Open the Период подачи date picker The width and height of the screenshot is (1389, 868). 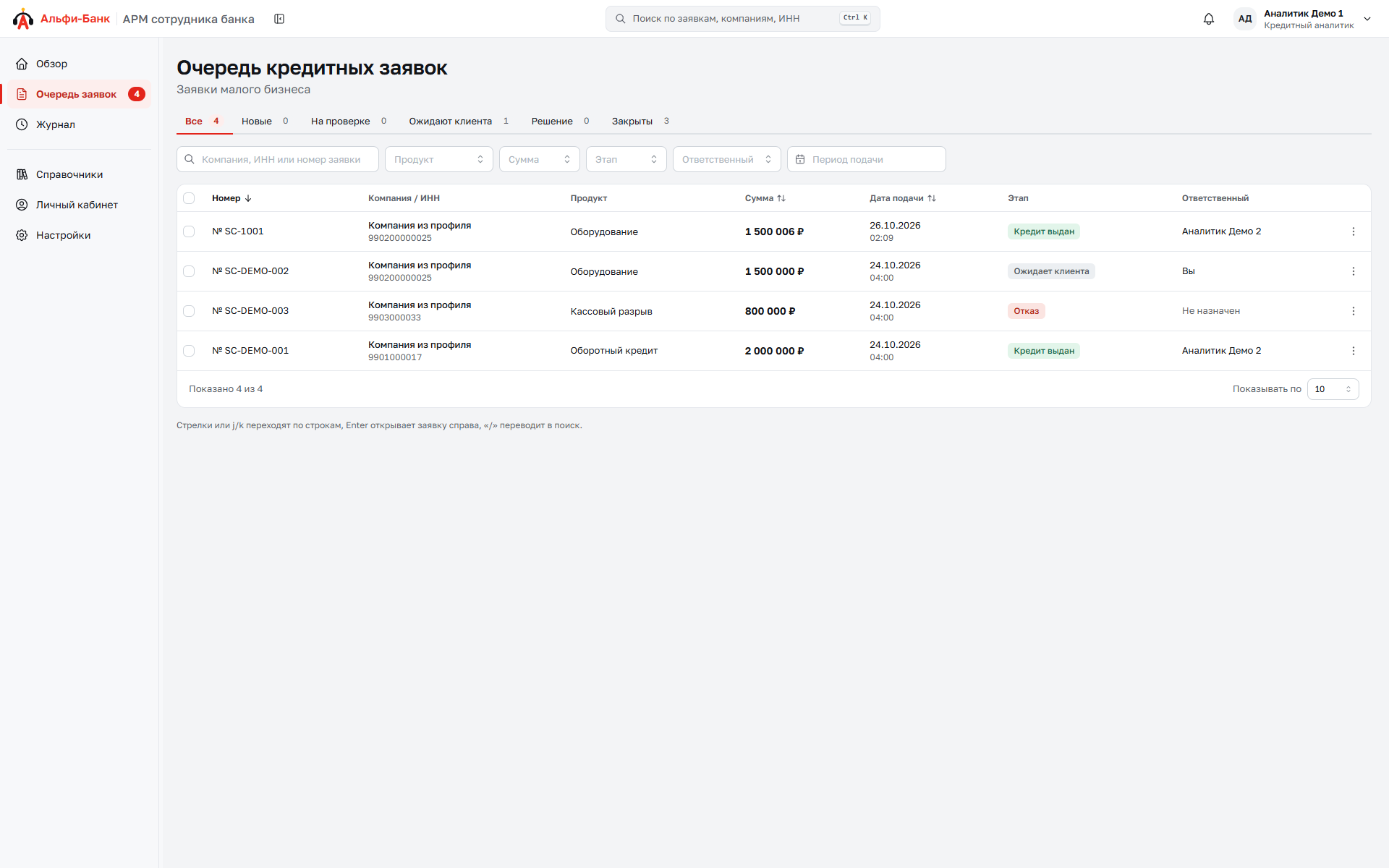[866, 159]
